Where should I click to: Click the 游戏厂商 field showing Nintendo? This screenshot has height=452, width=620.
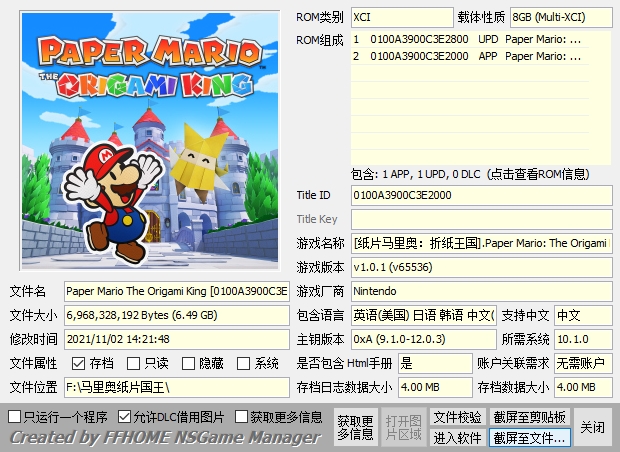click(482, 291)
